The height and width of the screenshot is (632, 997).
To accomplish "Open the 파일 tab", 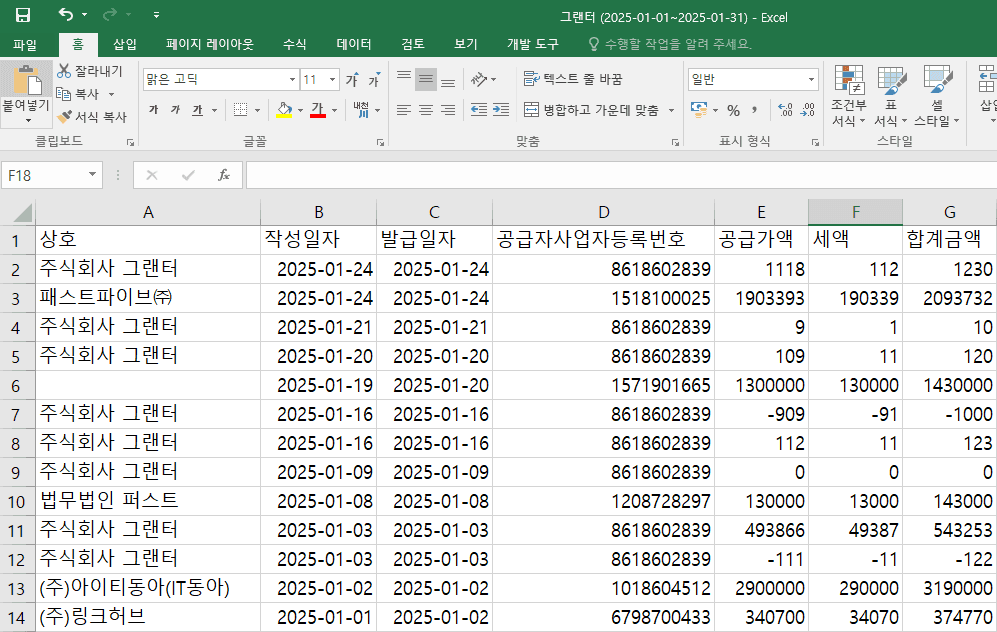I will point(25,45).
